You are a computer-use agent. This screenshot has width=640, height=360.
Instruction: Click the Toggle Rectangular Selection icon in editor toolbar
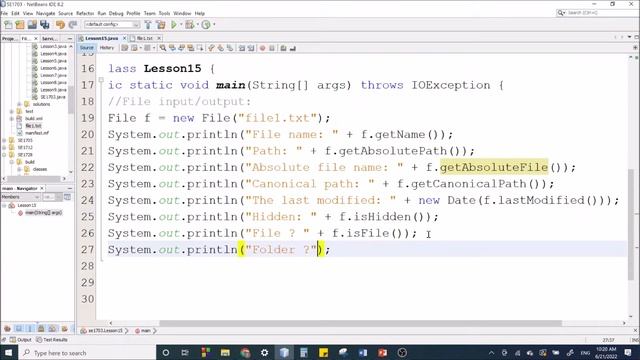(x=200, y=48)
